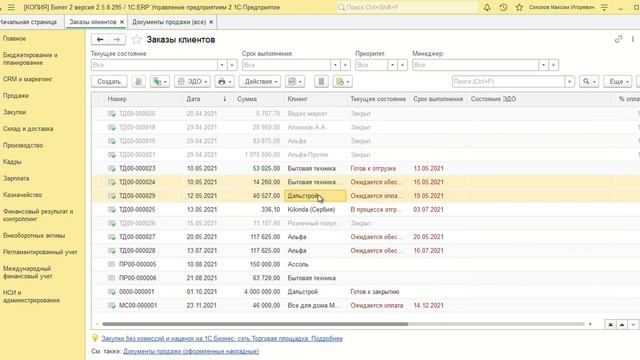This screenshot has width=640, height=360.
Task: Open Казначейство section
Action: pyautogui.click(x=22, y=195)
